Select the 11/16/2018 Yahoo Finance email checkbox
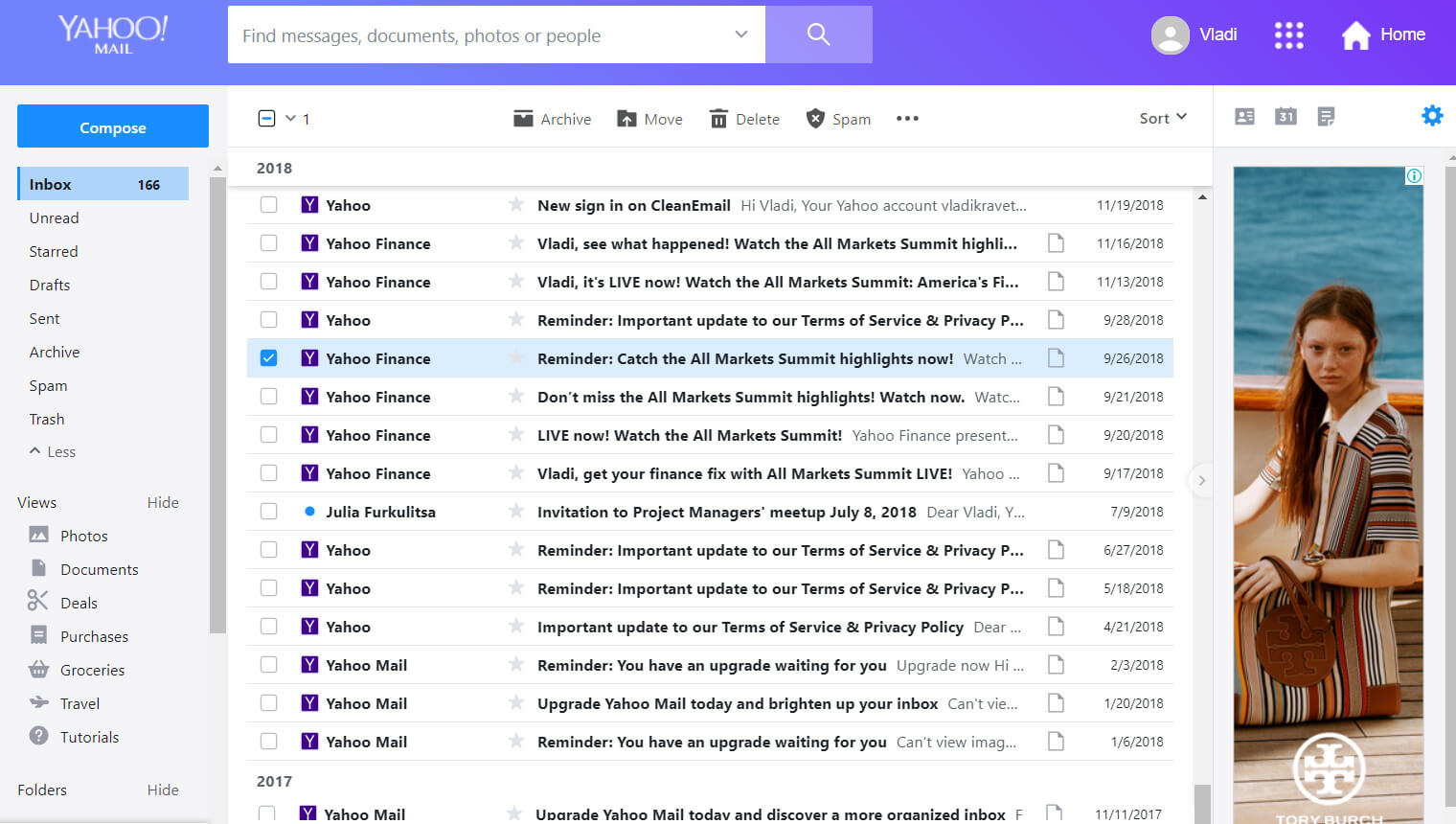Viewport: 1456px width, 824px height. (x=268, y=242)
